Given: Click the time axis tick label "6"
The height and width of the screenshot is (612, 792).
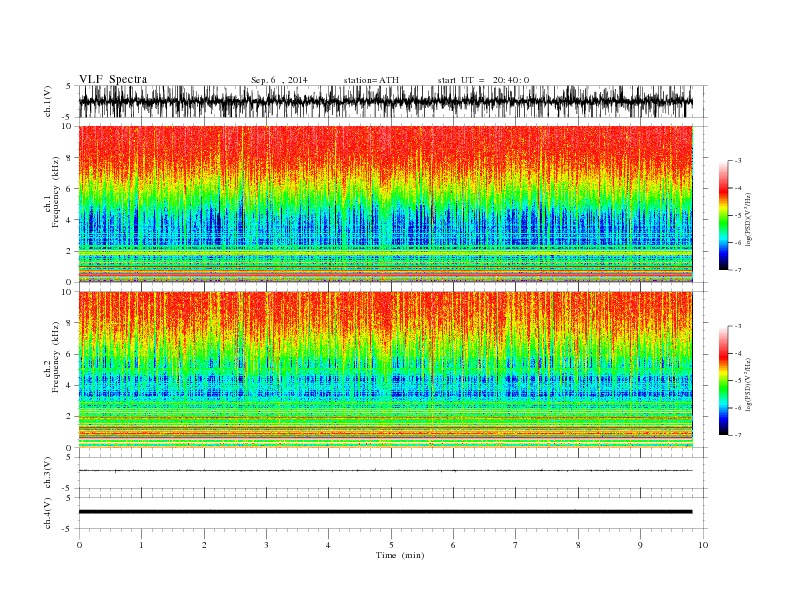Looking at the screenshot, I should coord(453,545).
